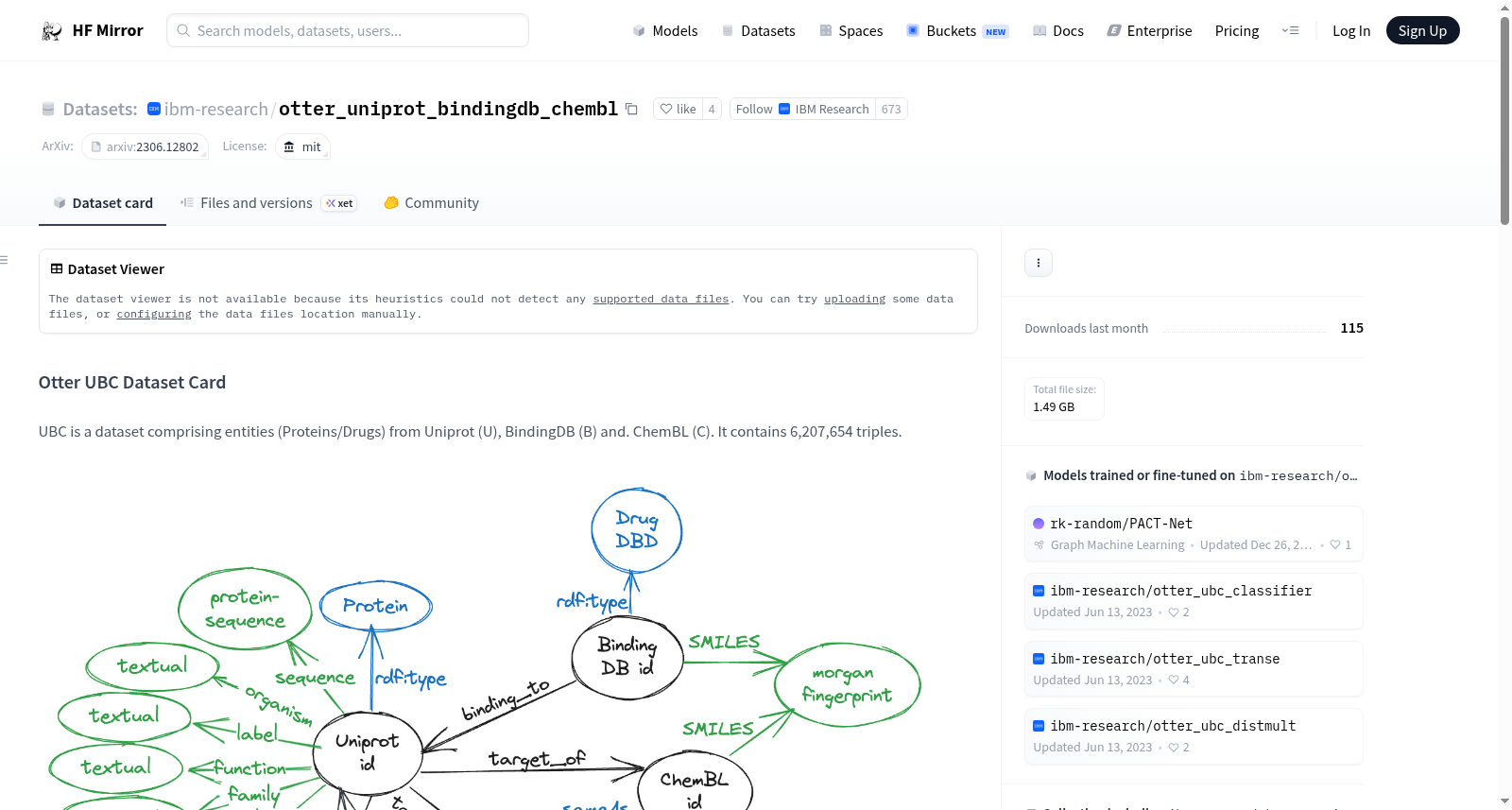The width and height of the screenshot is (1512, 810).
Task: Click the HF Mirror logo
Action: [92, 30]
